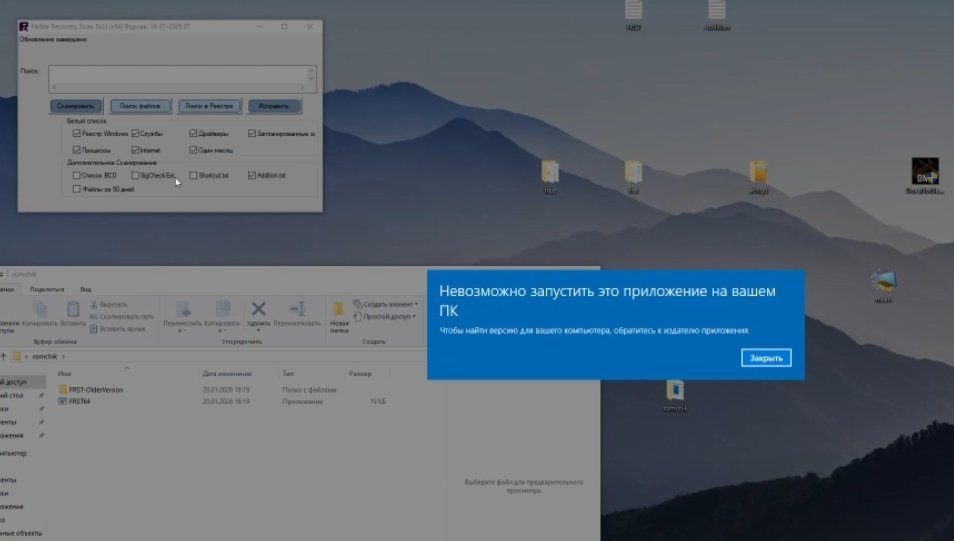This screenshot has height=541, width=954.
Task: Click right scroll arrow of FRST search box
Action: pyautogui.click(x=302, y=88)
